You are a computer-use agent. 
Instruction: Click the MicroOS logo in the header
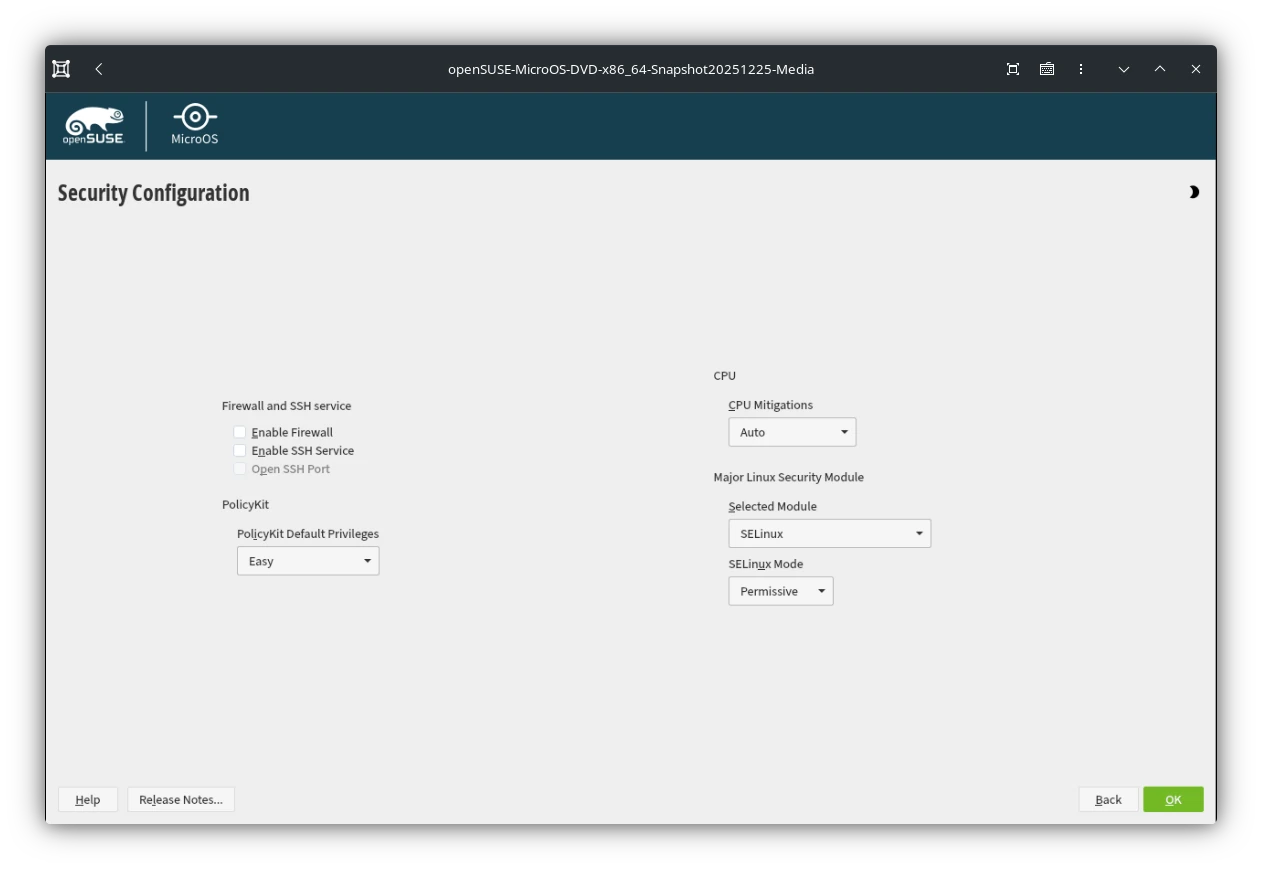coord(193,122)
